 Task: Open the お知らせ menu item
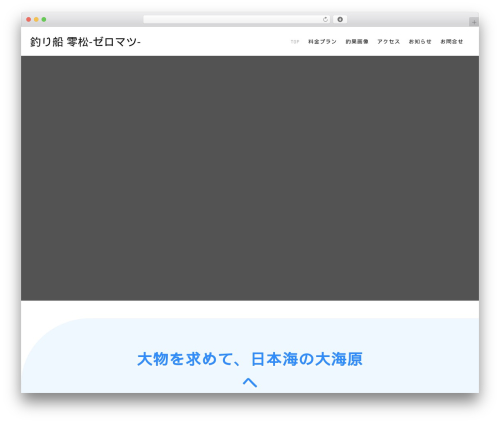420,42
